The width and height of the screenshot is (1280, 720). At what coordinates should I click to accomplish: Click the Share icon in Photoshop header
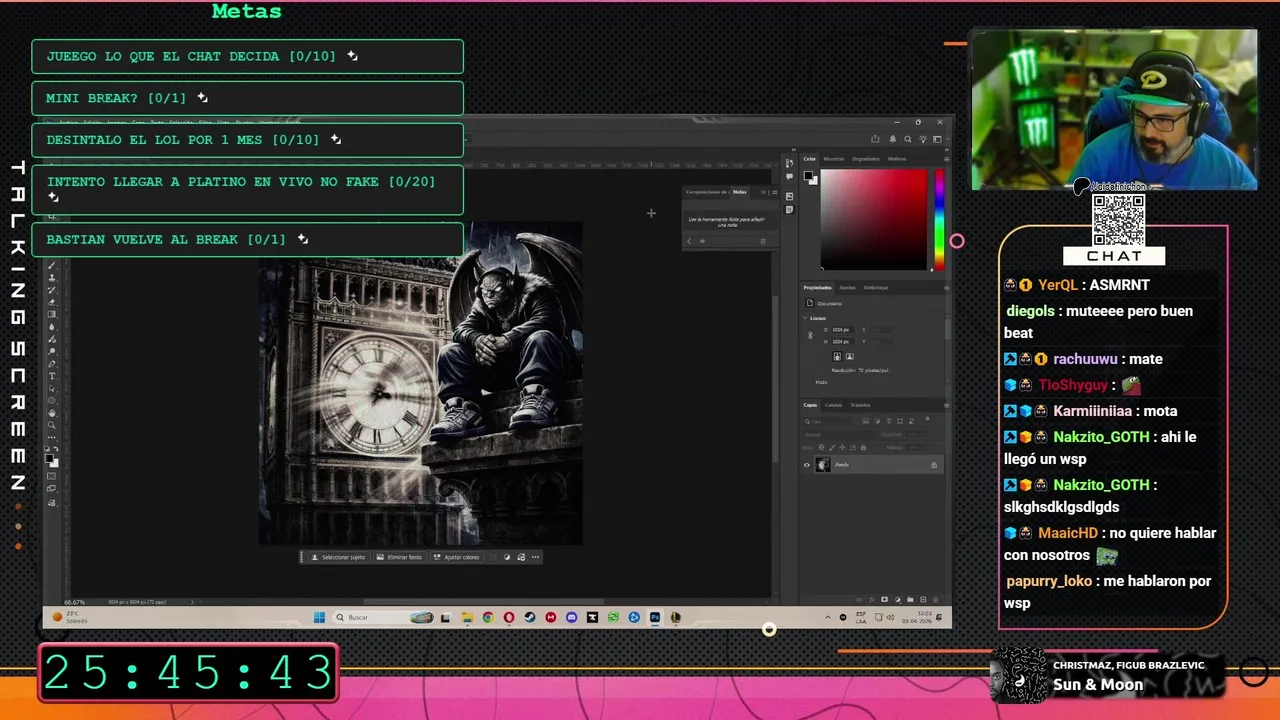[x=875, y=139]
